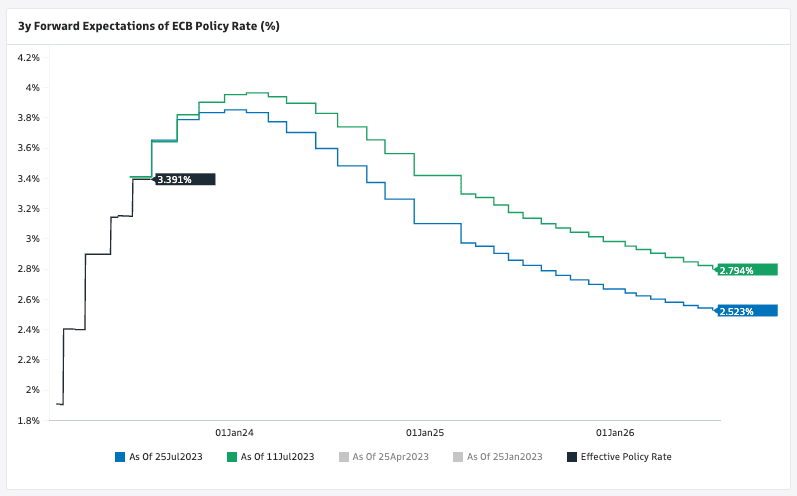Show the 'As Of 25Apr2023' series label

391,457
